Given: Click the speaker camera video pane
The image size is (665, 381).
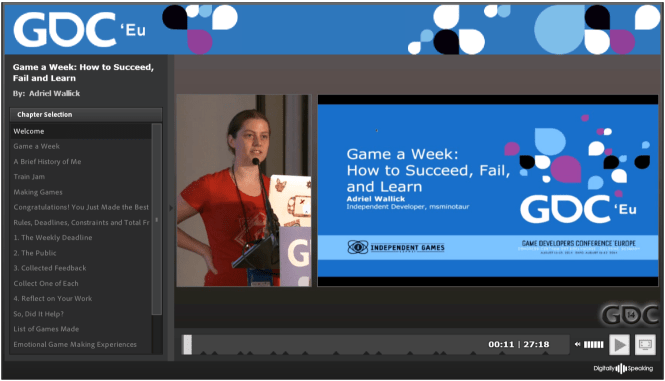Looking at the screenshot, I should (x=244, y=190).
